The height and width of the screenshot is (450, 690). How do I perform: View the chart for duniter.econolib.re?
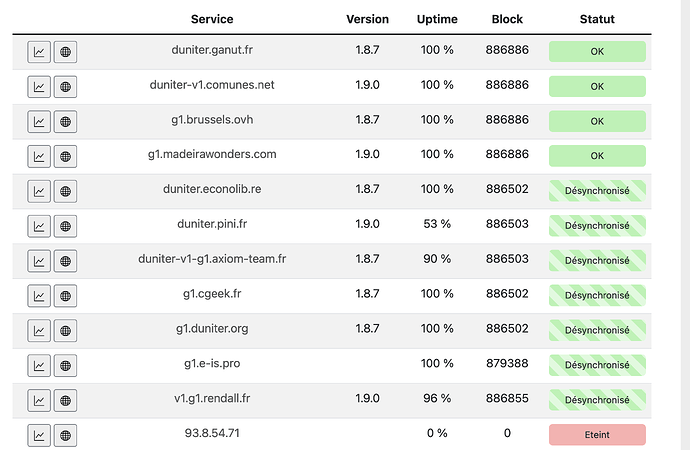[x=39, y=191]
